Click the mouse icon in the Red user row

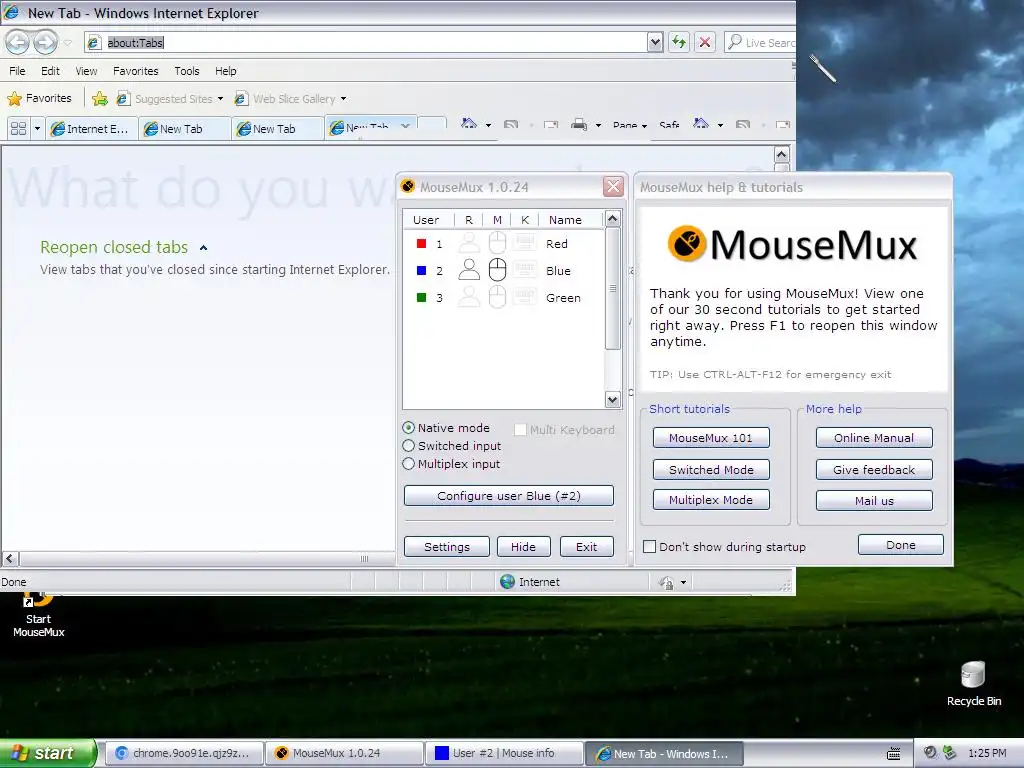[x=497, y=243]
